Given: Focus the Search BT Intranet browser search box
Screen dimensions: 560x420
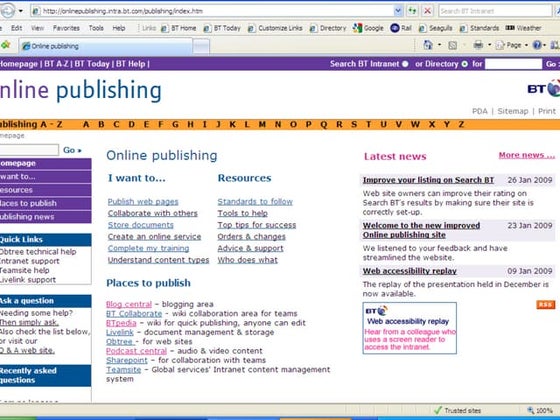Looking at the screenshot, I should pos(495,11).
